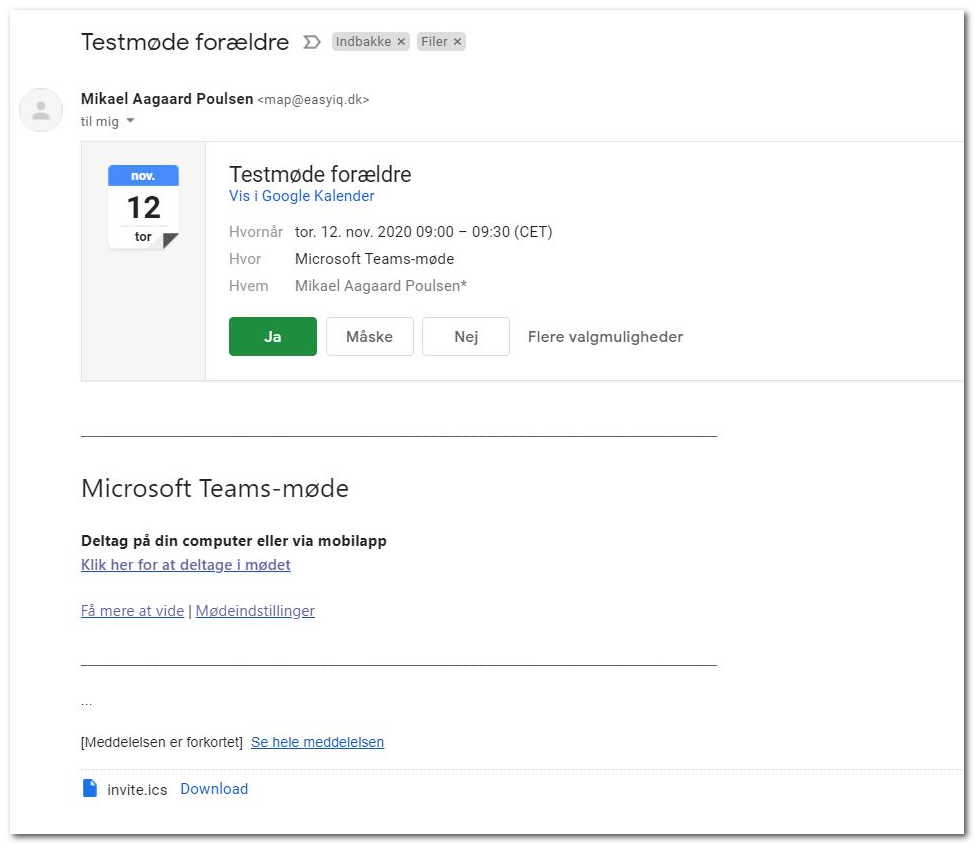Click the location text 'Microsoft Teams-møde' beside Hvor

coord(374,259)
